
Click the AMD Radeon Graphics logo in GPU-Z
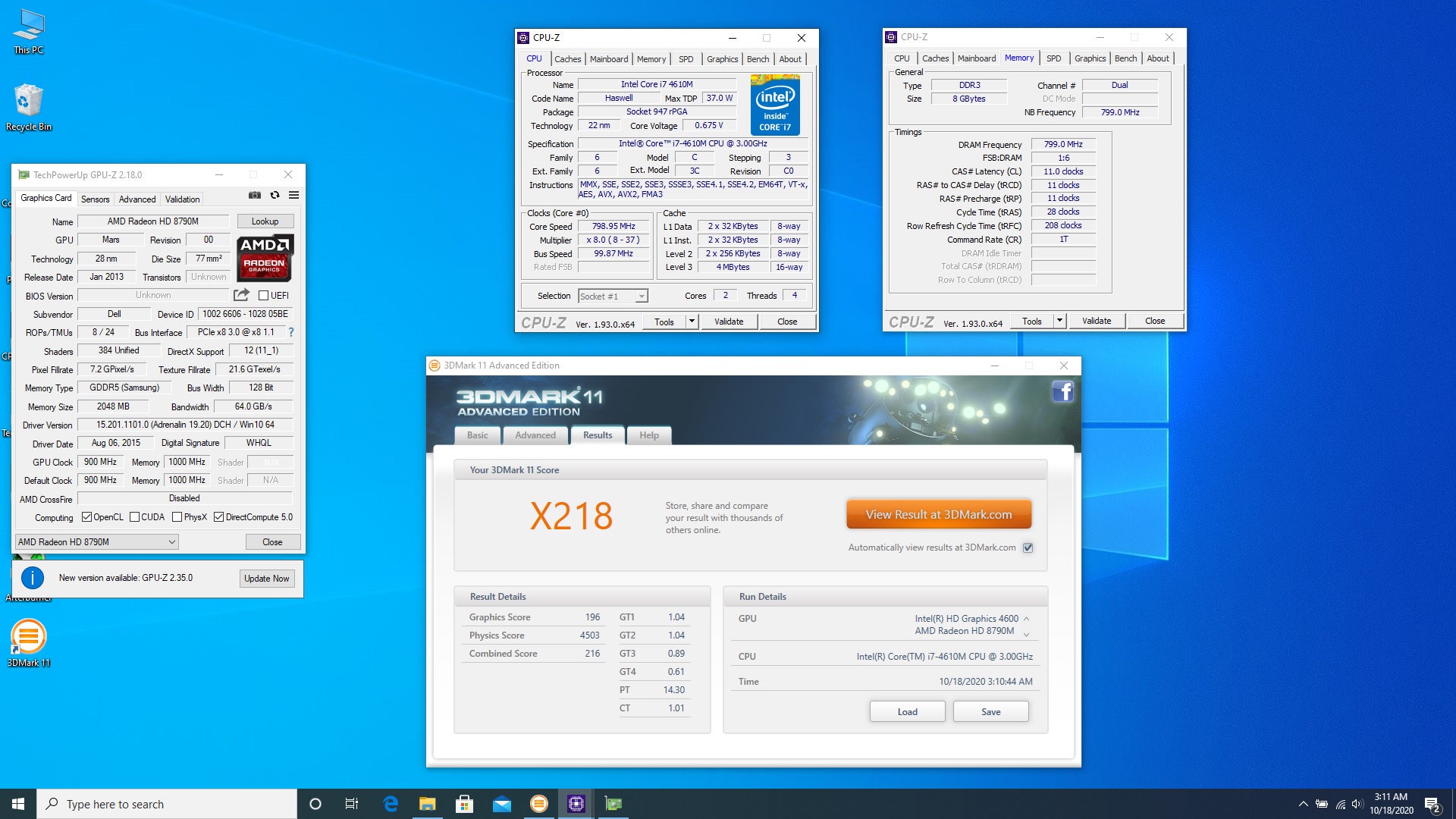coord(265,258)
